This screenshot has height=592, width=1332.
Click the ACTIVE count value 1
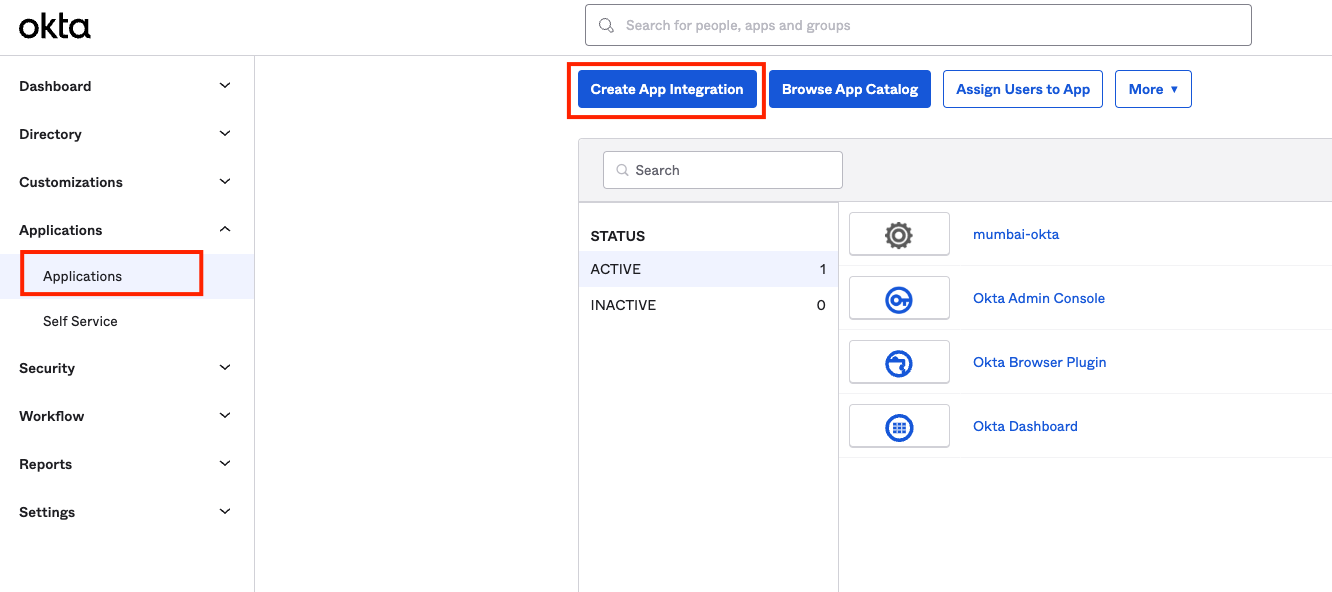823,269
